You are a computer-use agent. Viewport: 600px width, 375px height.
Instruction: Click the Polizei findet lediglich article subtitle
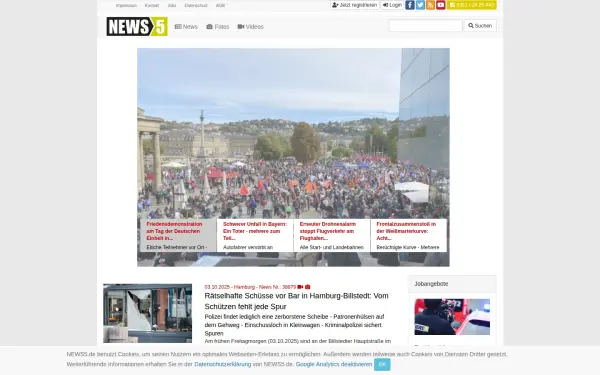click(294, 325)
